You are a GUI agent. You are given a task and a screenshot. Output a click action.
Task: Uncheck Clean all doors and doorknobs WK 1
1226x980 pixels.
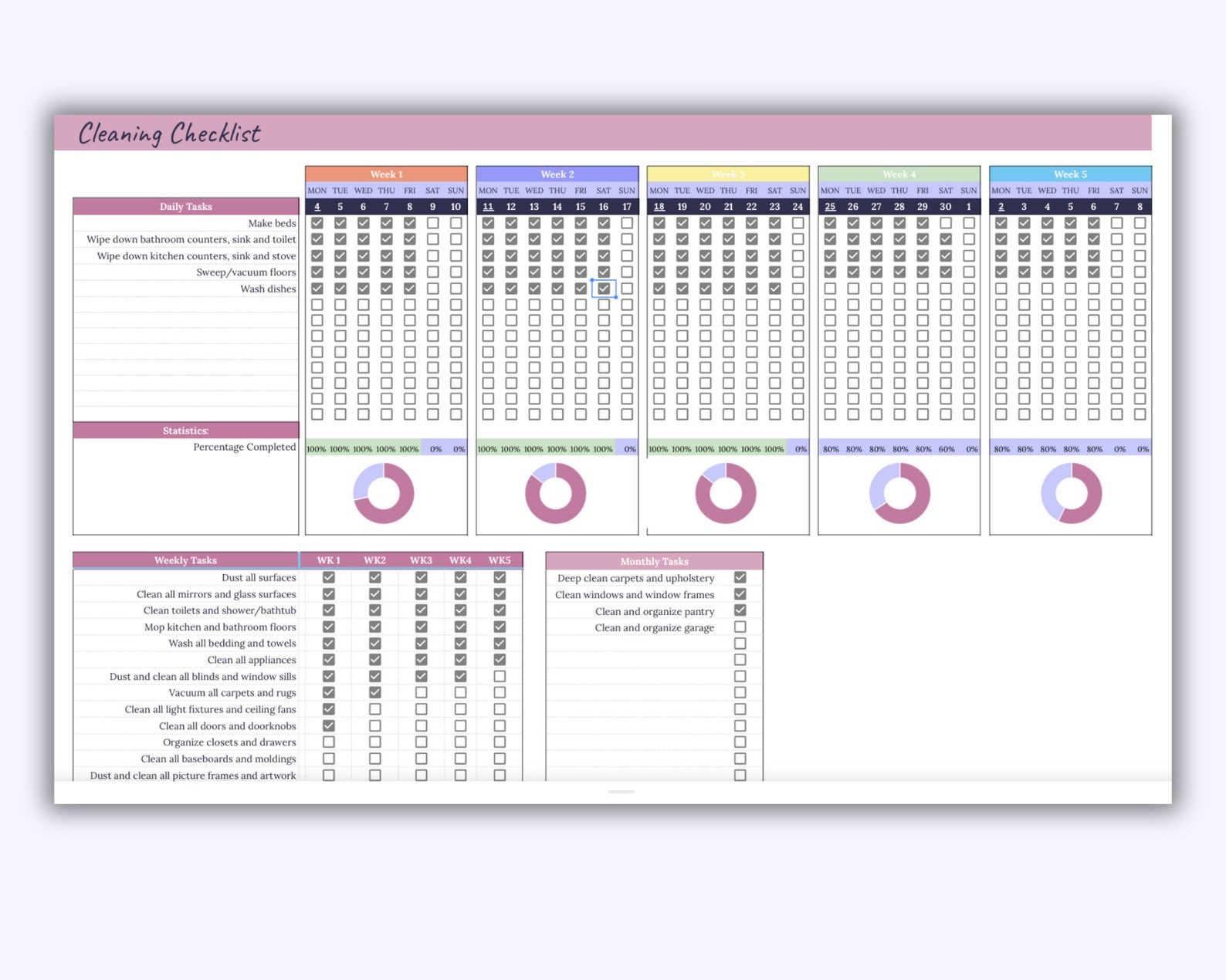(329, 726)
